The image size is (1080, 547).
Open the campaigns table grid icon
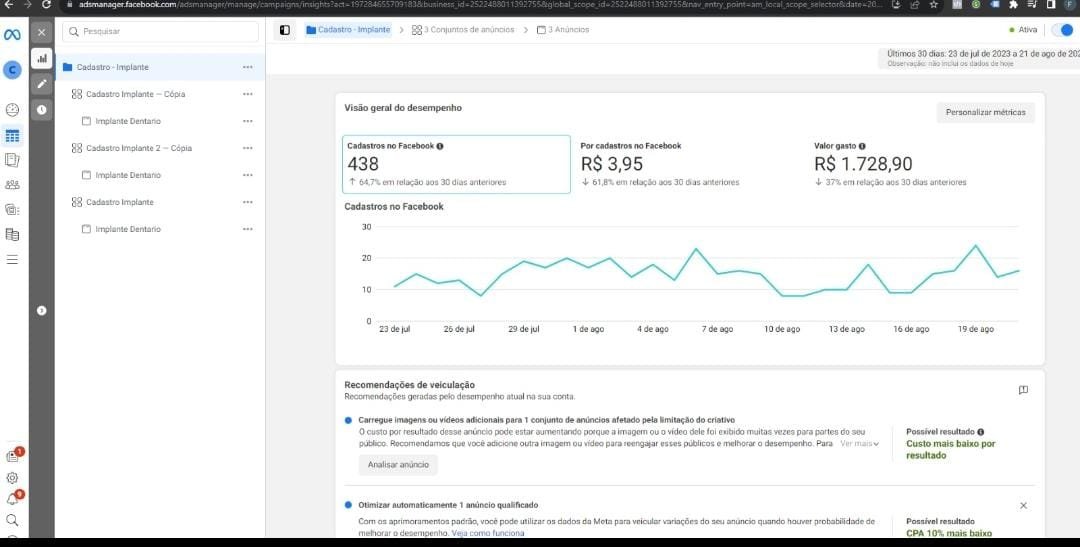[13, 135]
